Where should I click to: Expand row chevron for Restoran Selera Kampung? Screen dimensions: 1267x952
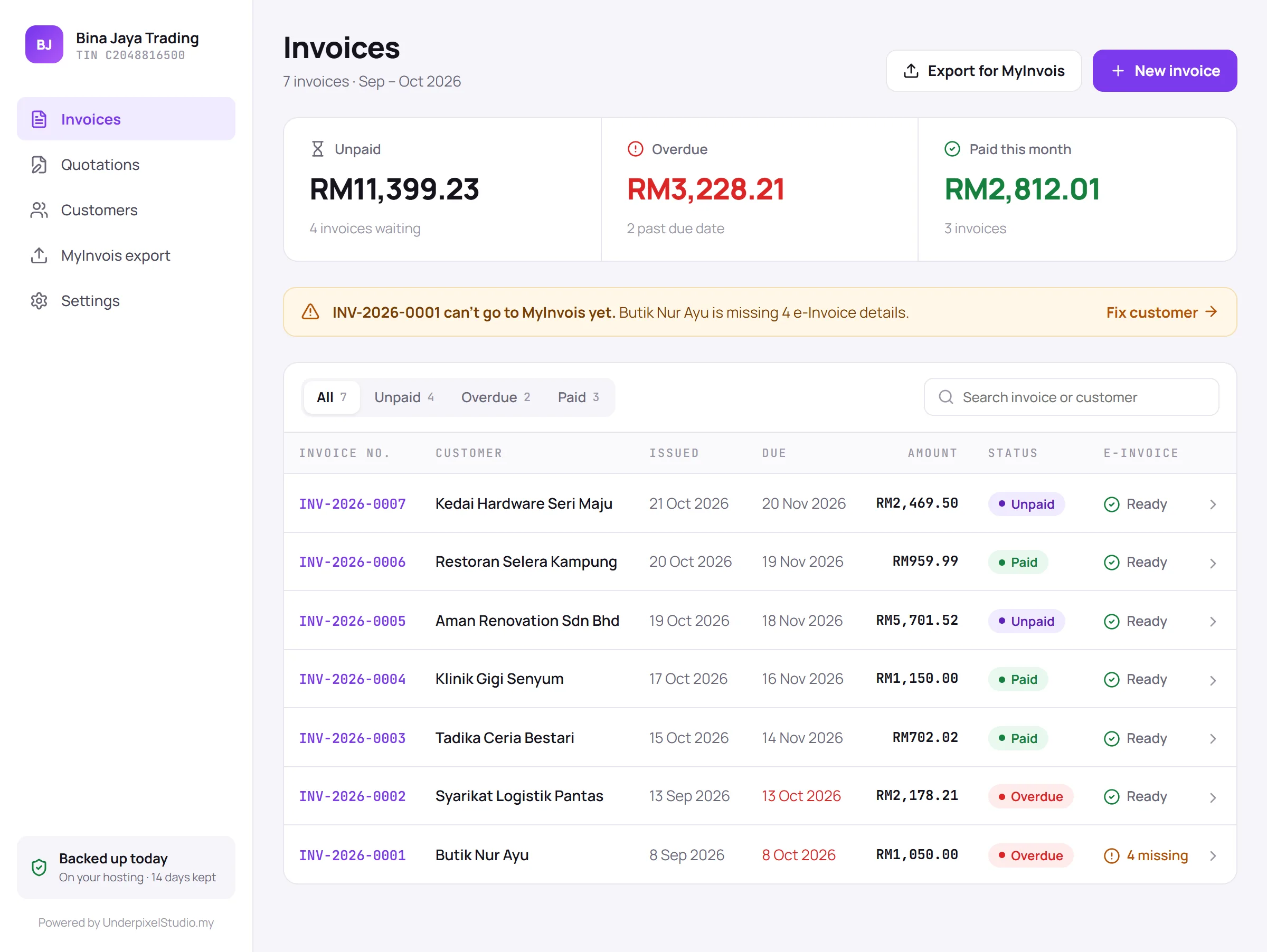[x=1213, y=563]
